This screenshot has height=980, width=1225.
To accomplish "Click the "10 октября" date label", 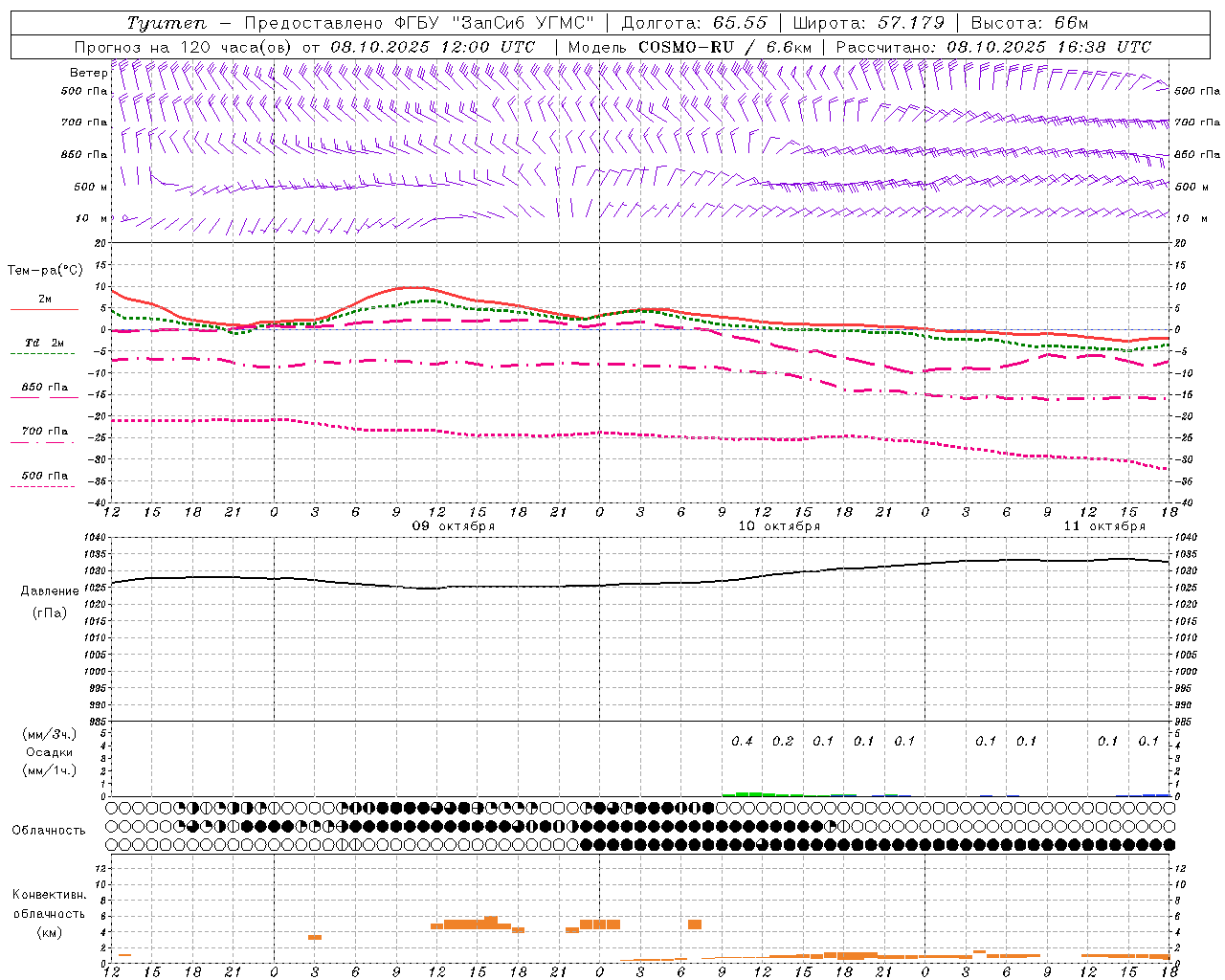I will tap(778, 526).
